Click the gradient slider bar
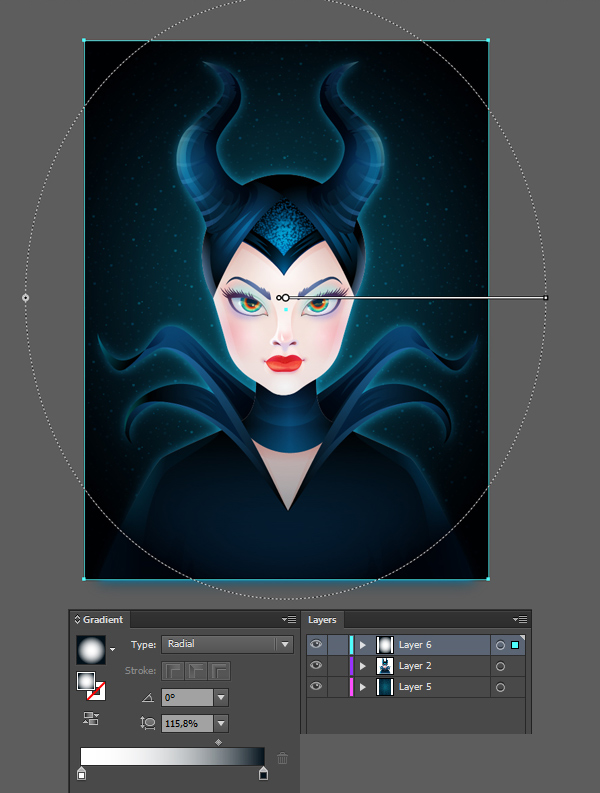600x793 pixels. click(173, 757)
